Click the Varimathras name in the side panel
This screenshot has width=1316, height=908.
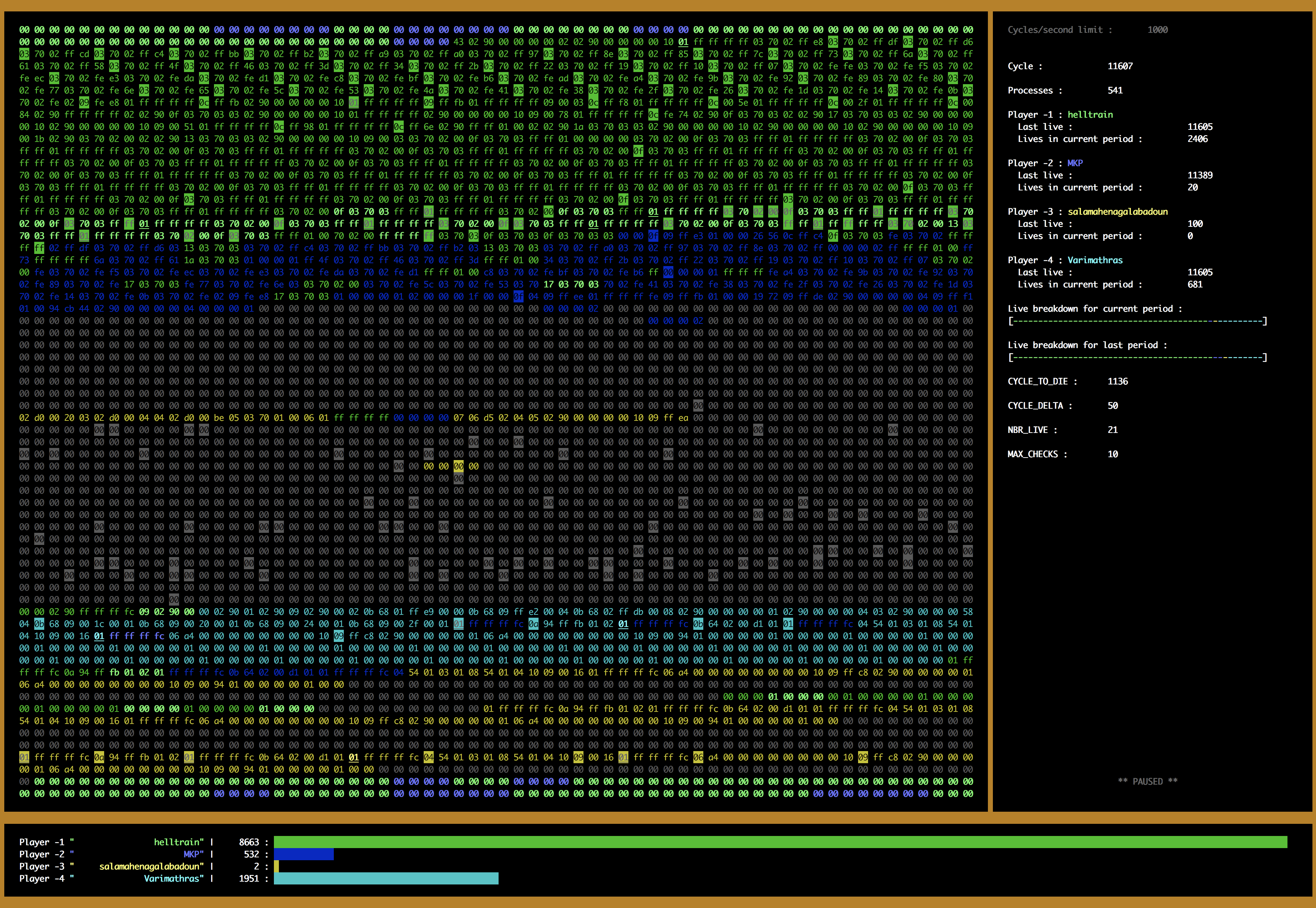1095,260
